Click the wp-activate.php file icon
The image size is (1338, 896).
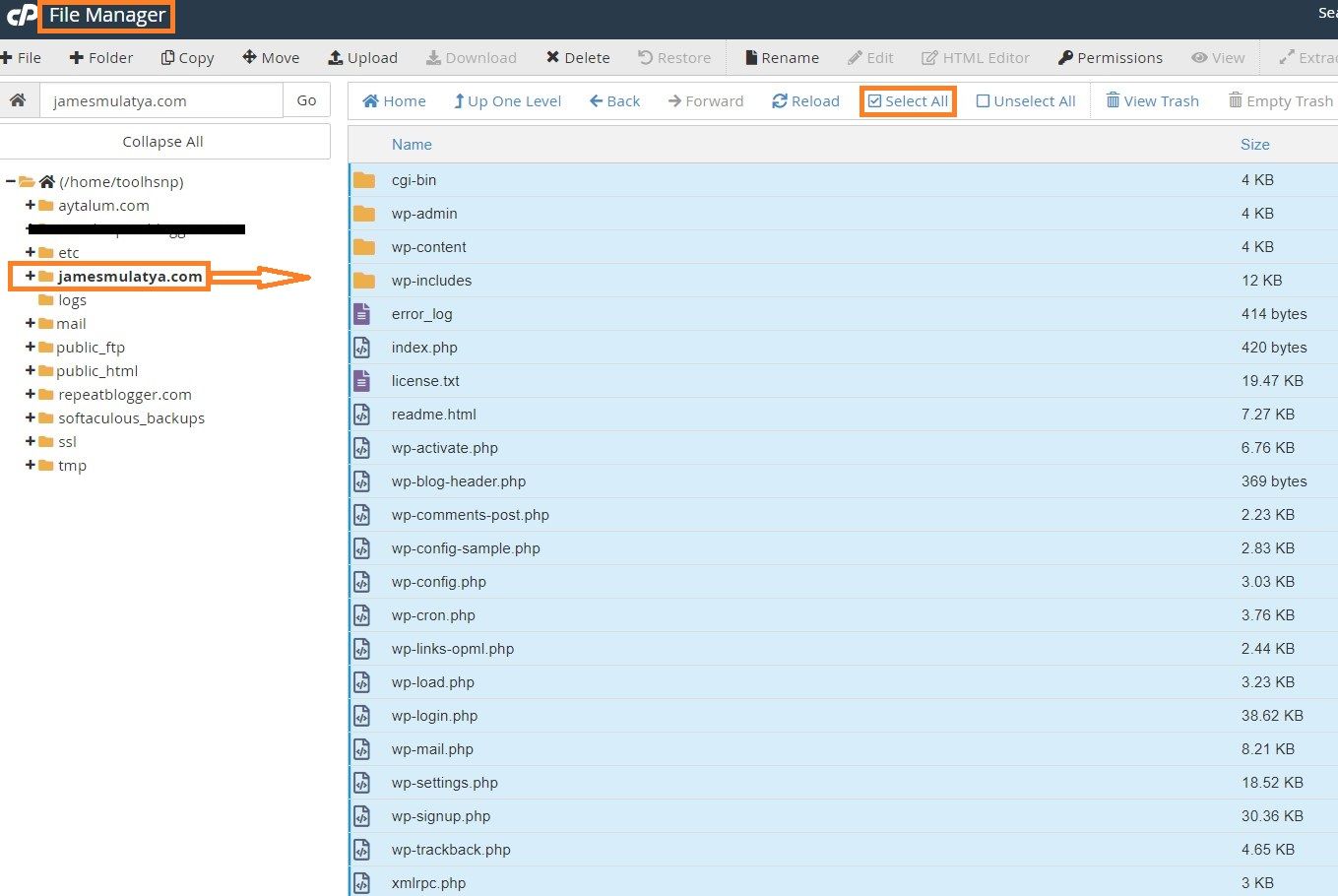pos(362,448)
